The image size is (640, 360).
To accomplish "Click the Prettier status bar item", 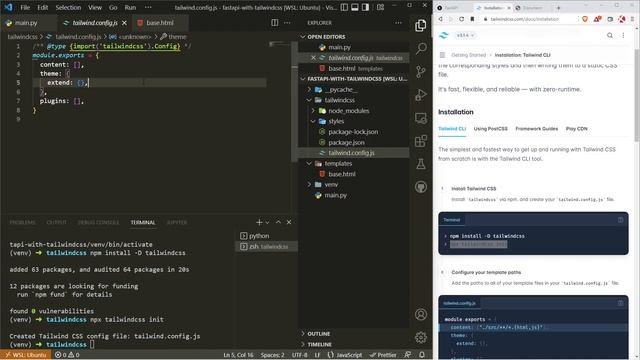I will tap(383, 355).
